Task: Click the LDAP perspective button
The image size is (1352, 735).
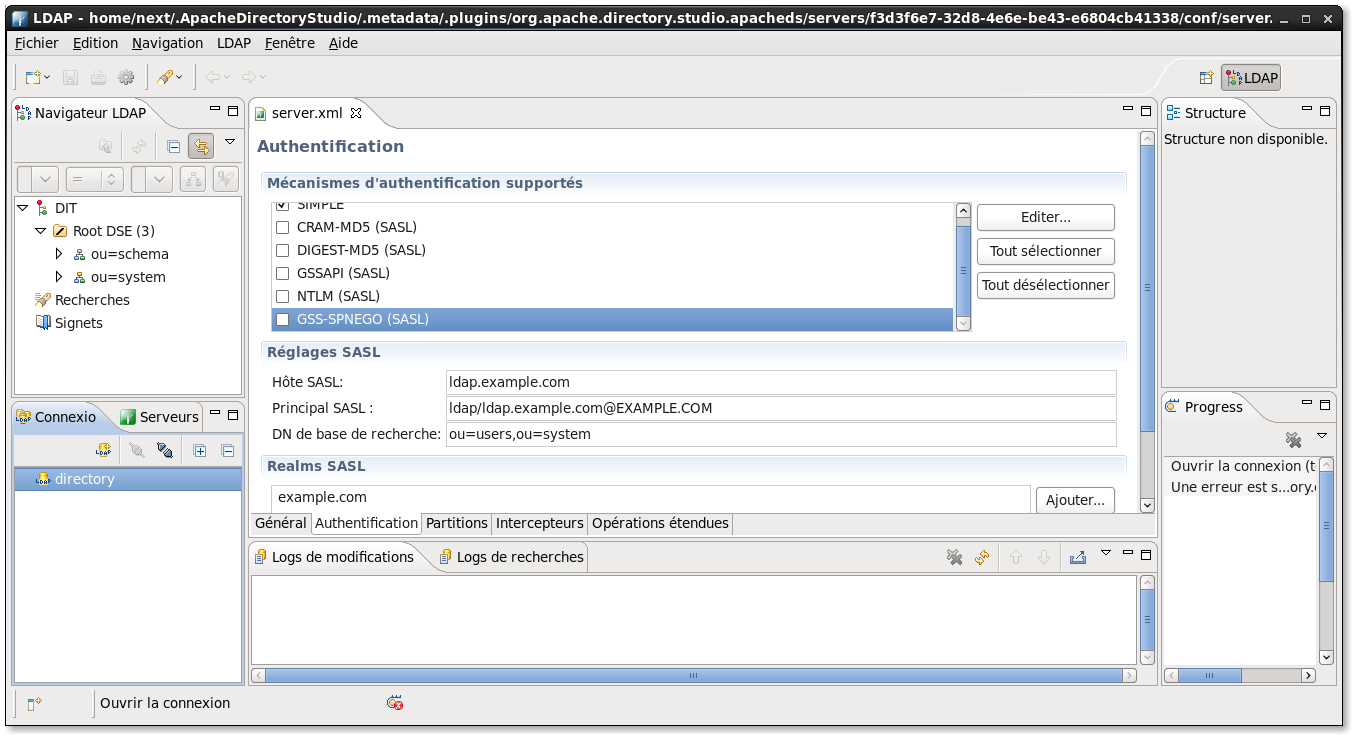Action: click(x=1251, y=78)
